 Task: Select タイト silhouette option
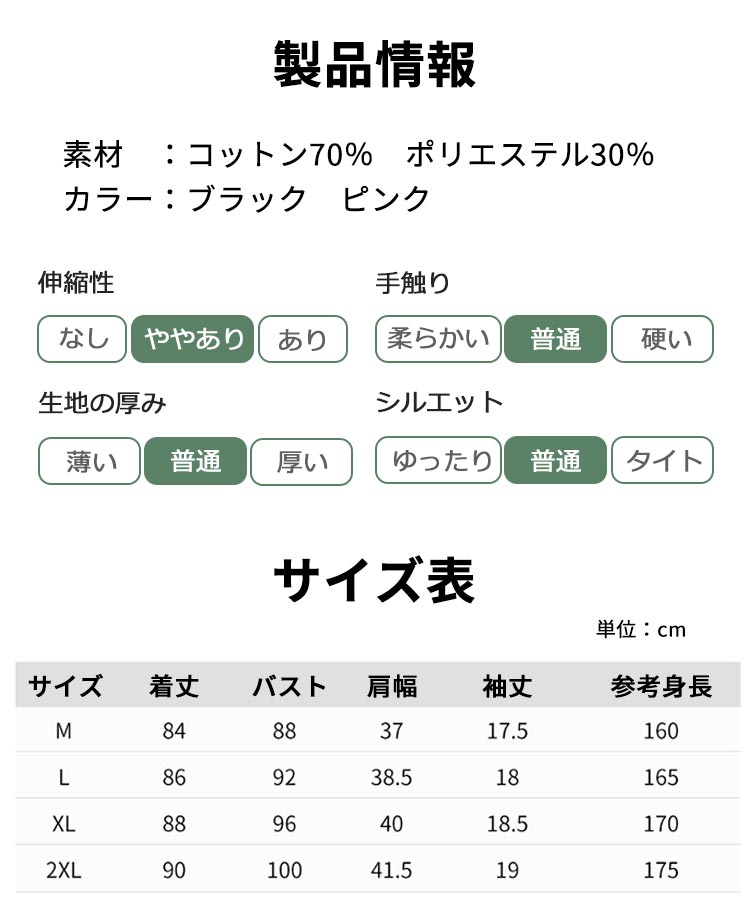point(662,460)
